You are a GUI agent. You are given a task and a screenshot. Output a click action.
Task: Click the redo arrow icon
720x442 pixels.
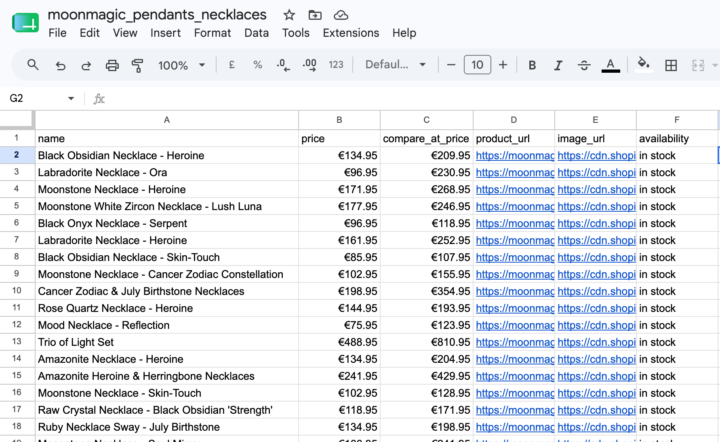coord(86,65)
